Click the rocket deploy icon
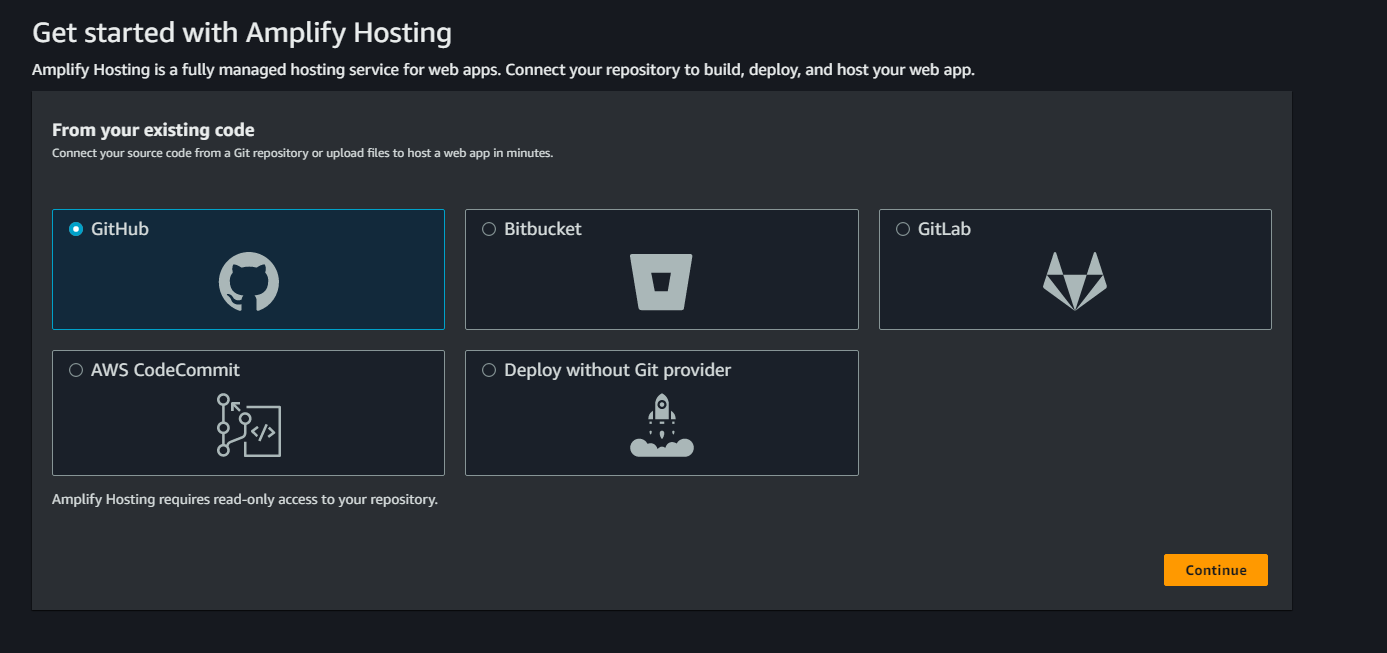The width and height of the screenshot is (1387, 653). (x=661, y=425)
